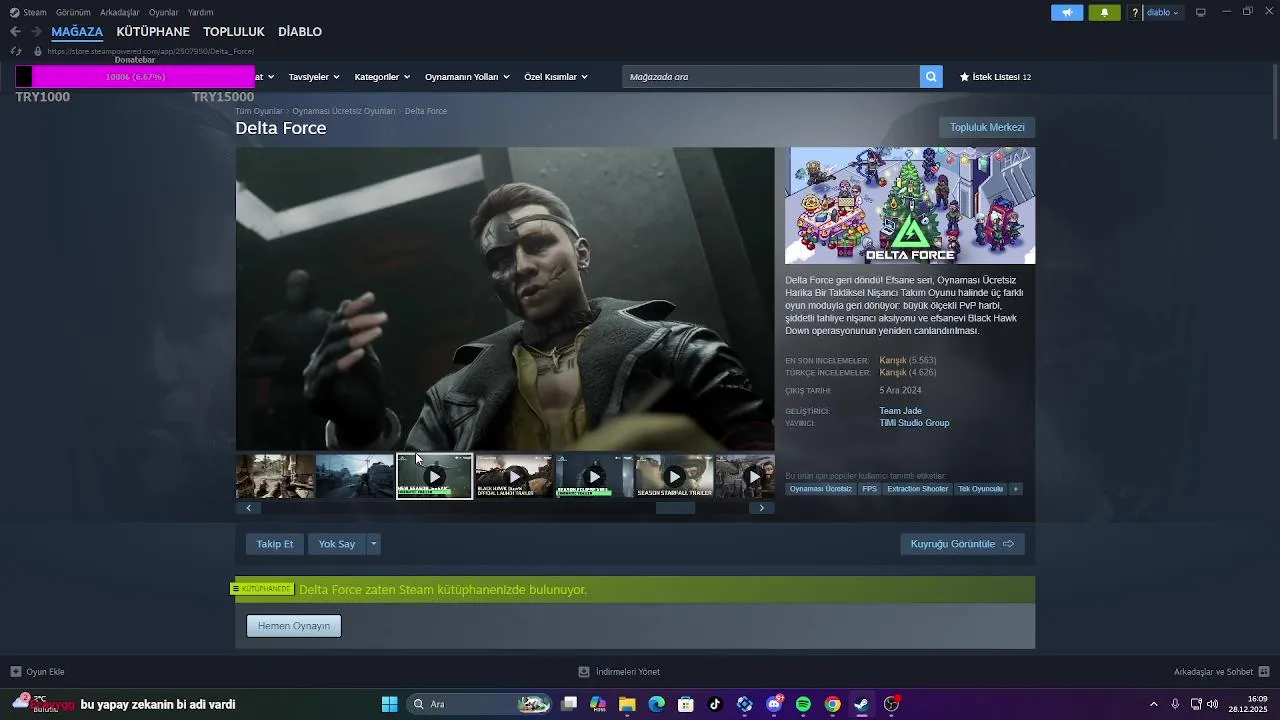Open the question mark help icon
This screenshot has height=720, width=1280.
[x=1135, y=12]
